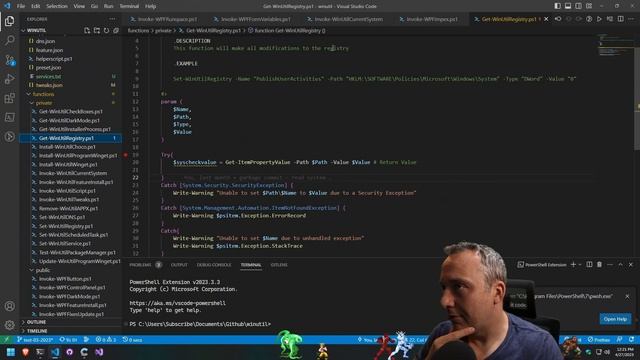640x360 pixels.
Task: Toggle the secondary sidebar visibility
Action: tap(578, 6)
